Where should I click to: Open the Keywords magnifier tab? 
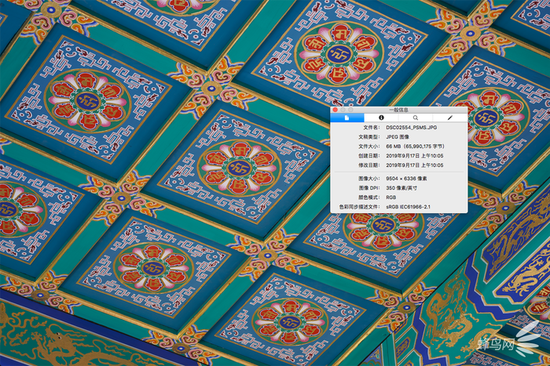(415, 118)
